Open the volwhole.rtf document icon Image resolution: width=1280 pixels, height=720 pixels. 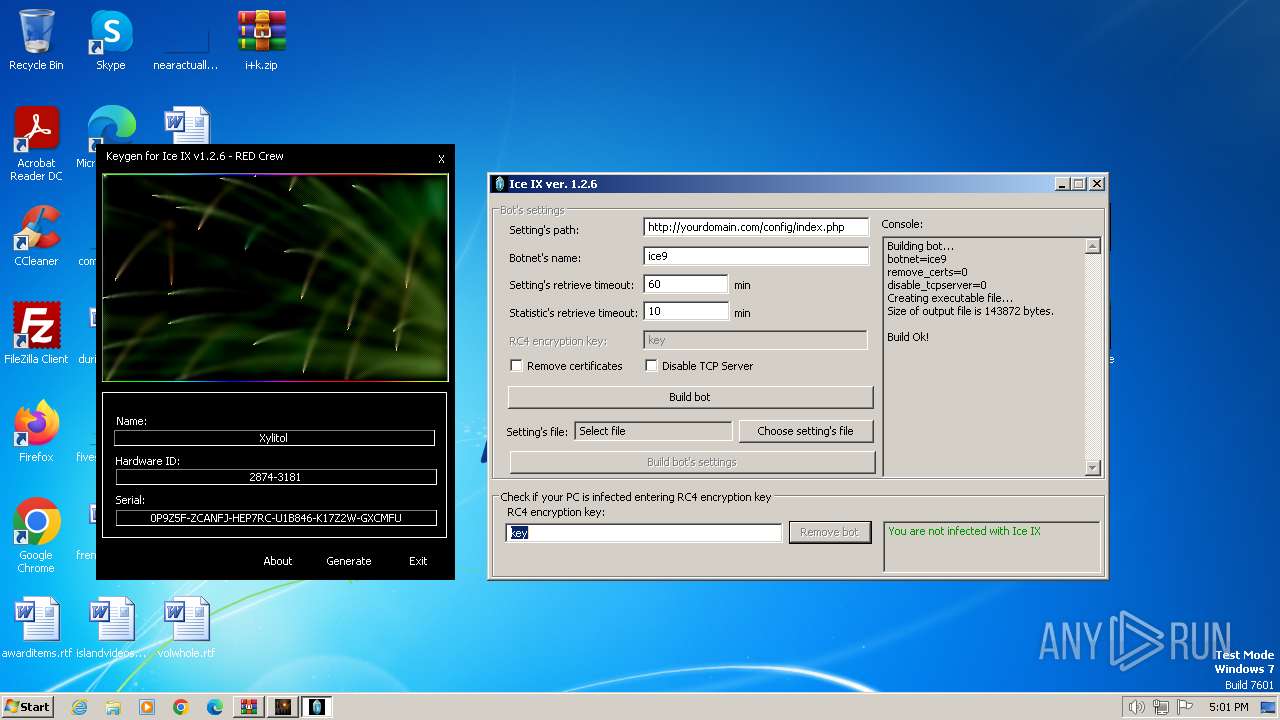pos(186,627)
